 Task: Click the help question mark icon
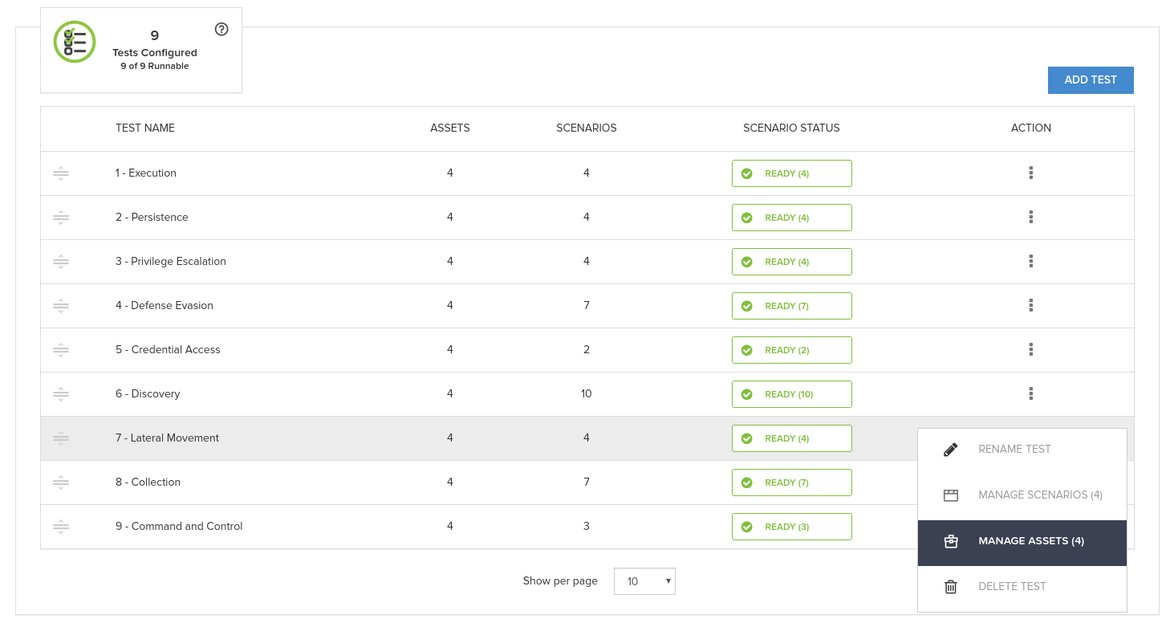pos(222,29)
